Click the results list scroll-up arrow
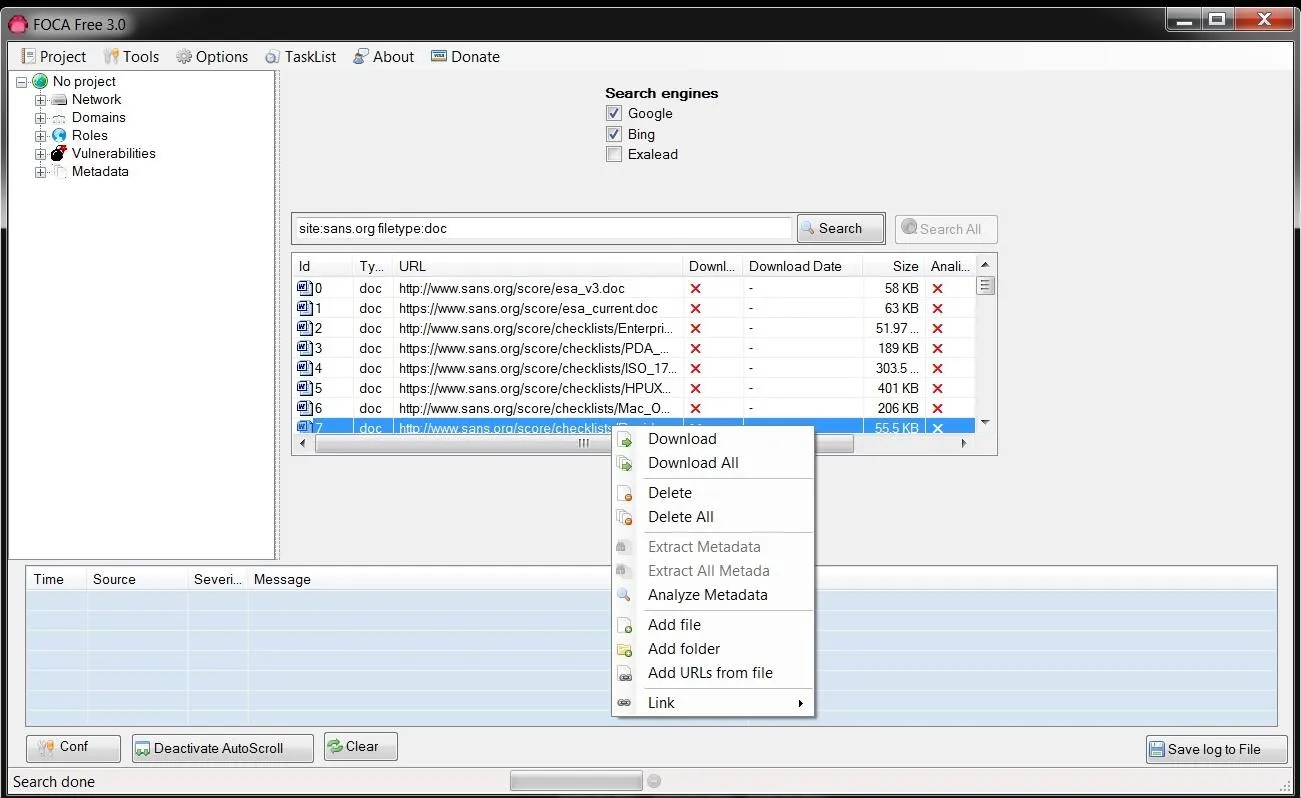This screenshot has width=1301, height=798. tap(985, 265)
